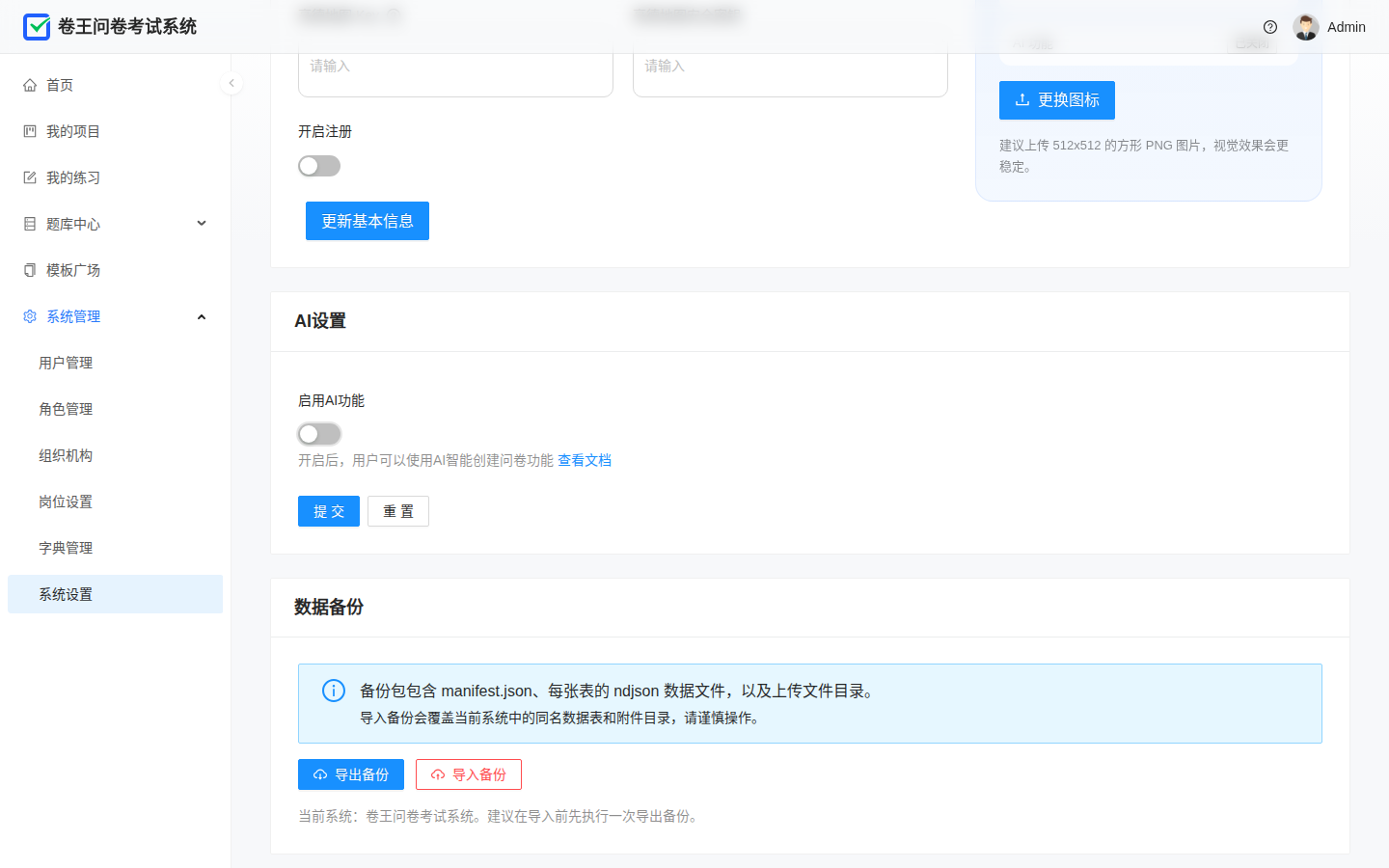Click the 模板广场 copy icon

[30, 270]
